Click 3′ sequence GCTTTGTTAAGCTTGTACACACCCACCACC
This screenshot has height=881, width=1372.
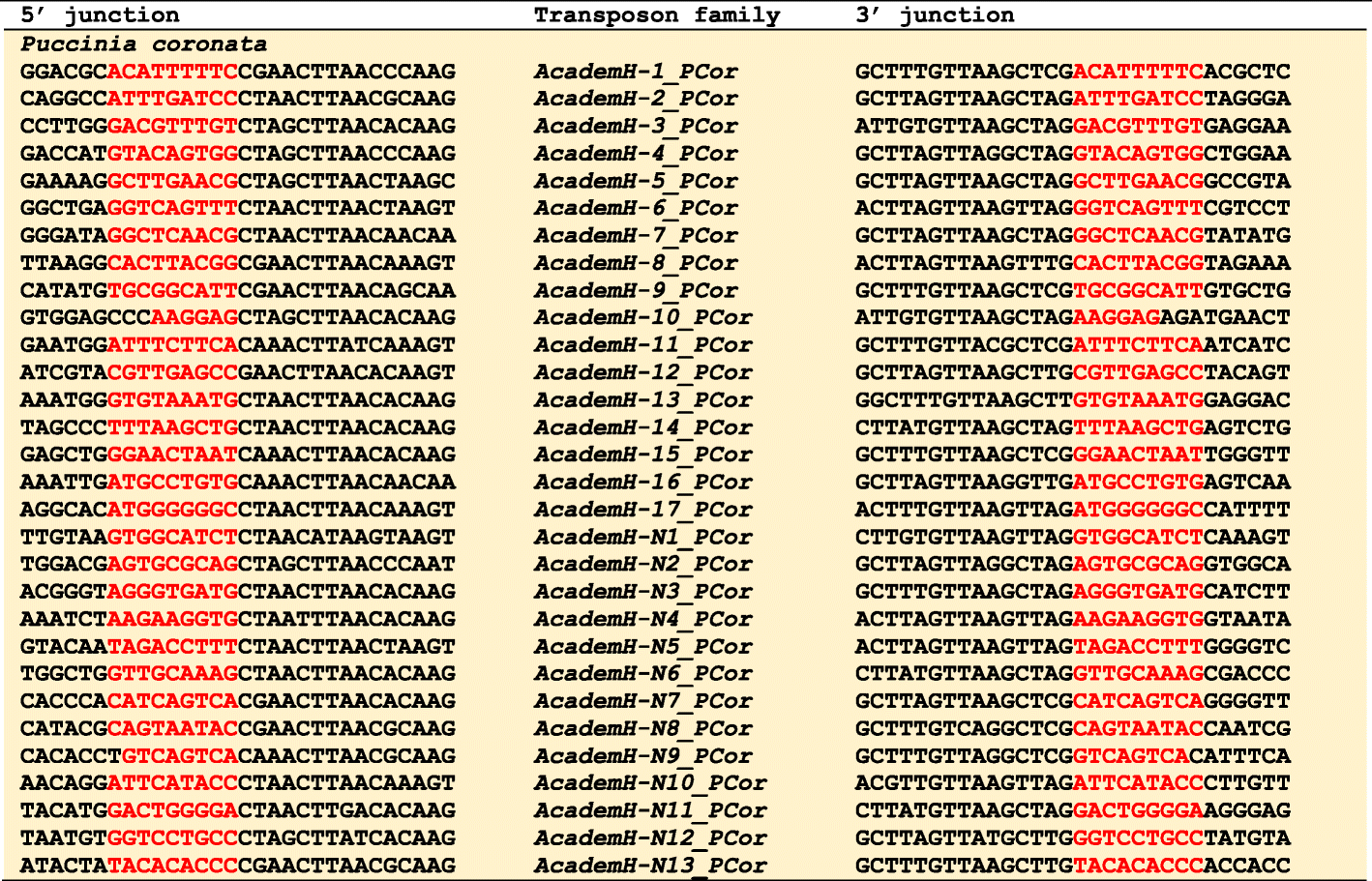tap(1073, 866)
